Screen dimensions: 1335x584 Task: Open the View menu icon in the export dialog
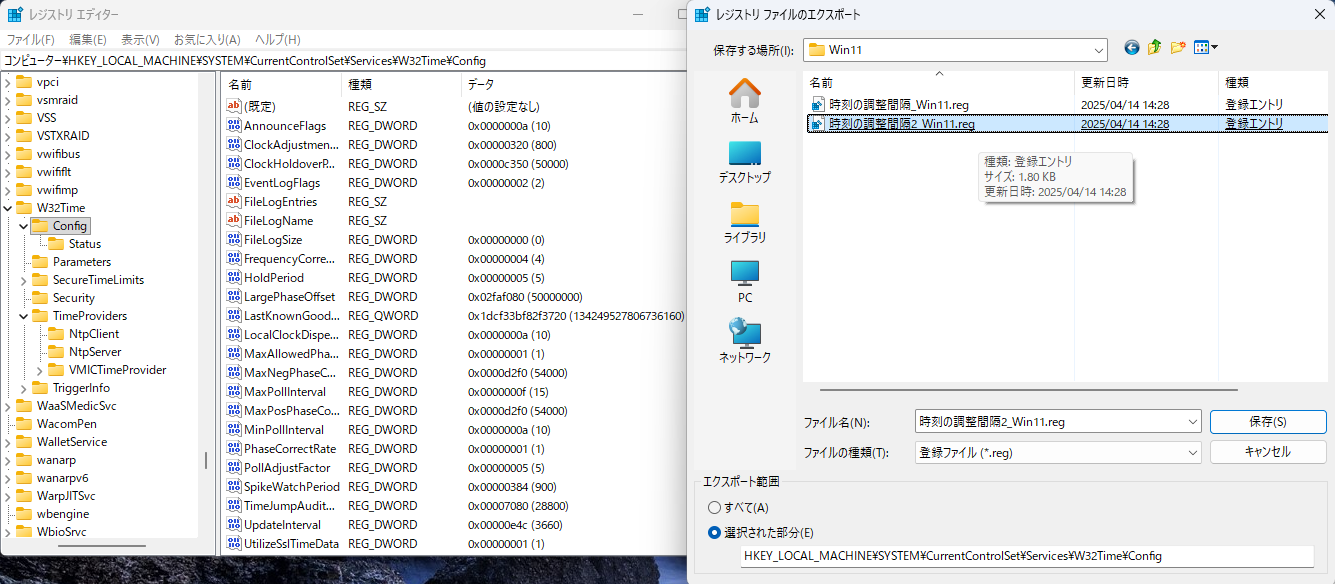pyautogui.click(x=1206, y=48)
